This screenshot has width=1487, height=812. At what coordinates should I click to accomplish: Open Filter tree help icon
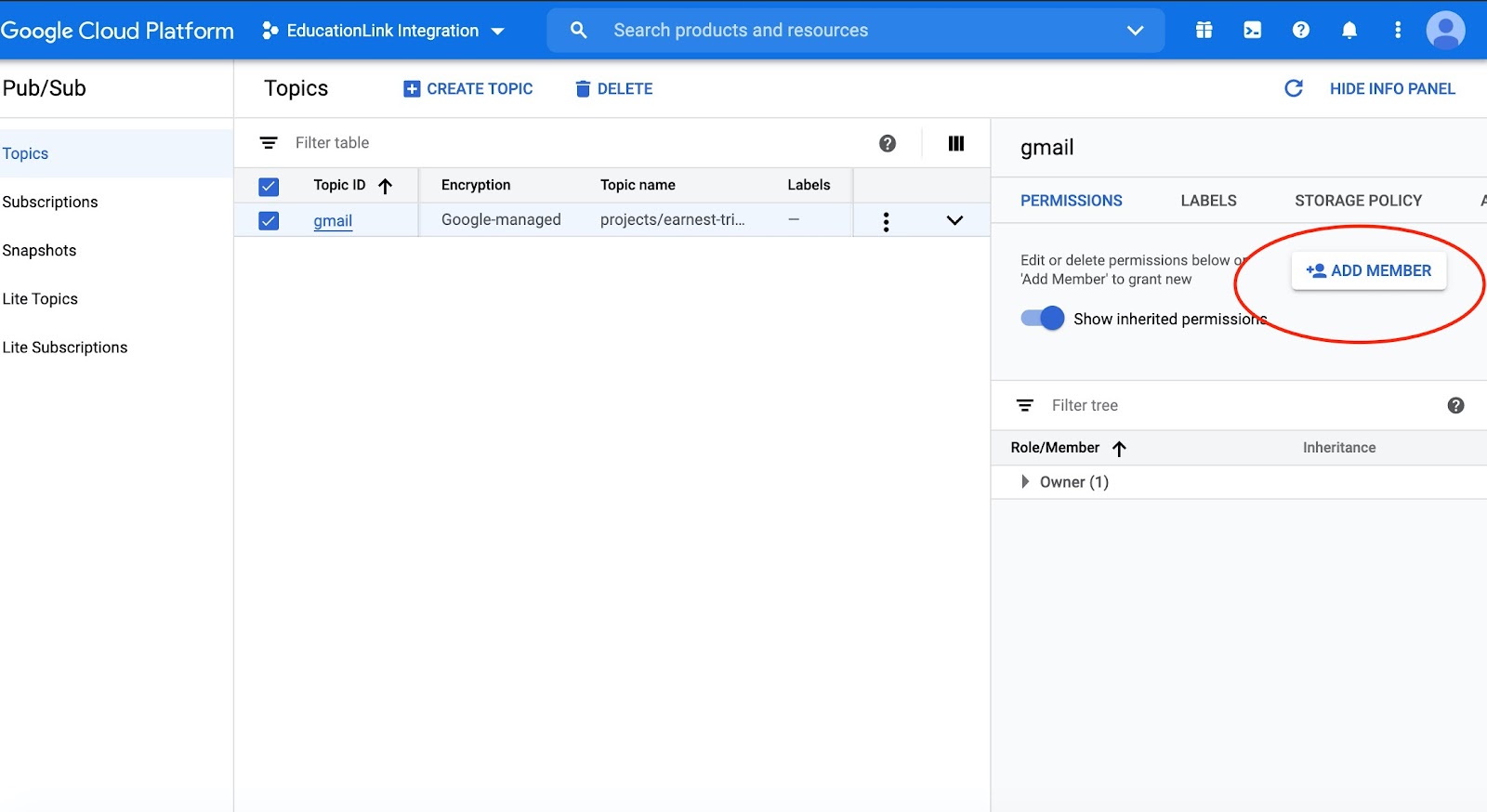[1455, 405]
